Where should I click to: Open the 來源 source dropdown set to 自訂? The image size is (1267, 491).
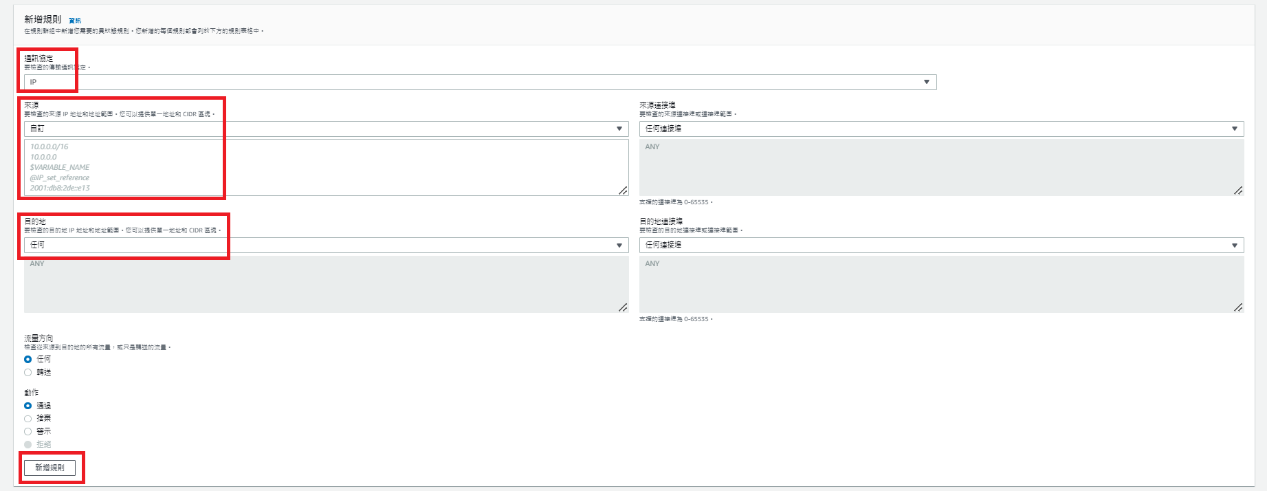pos(326,129)
